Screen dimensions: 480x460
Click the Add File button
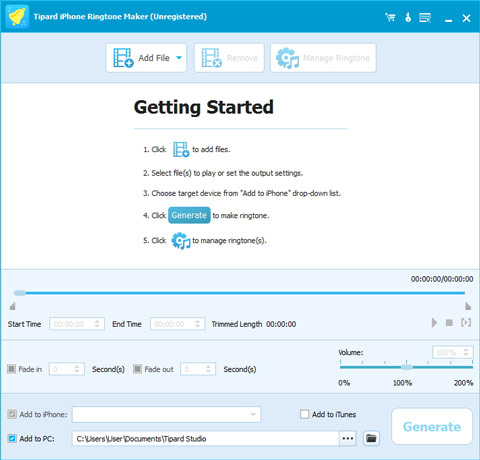(146, 58)
